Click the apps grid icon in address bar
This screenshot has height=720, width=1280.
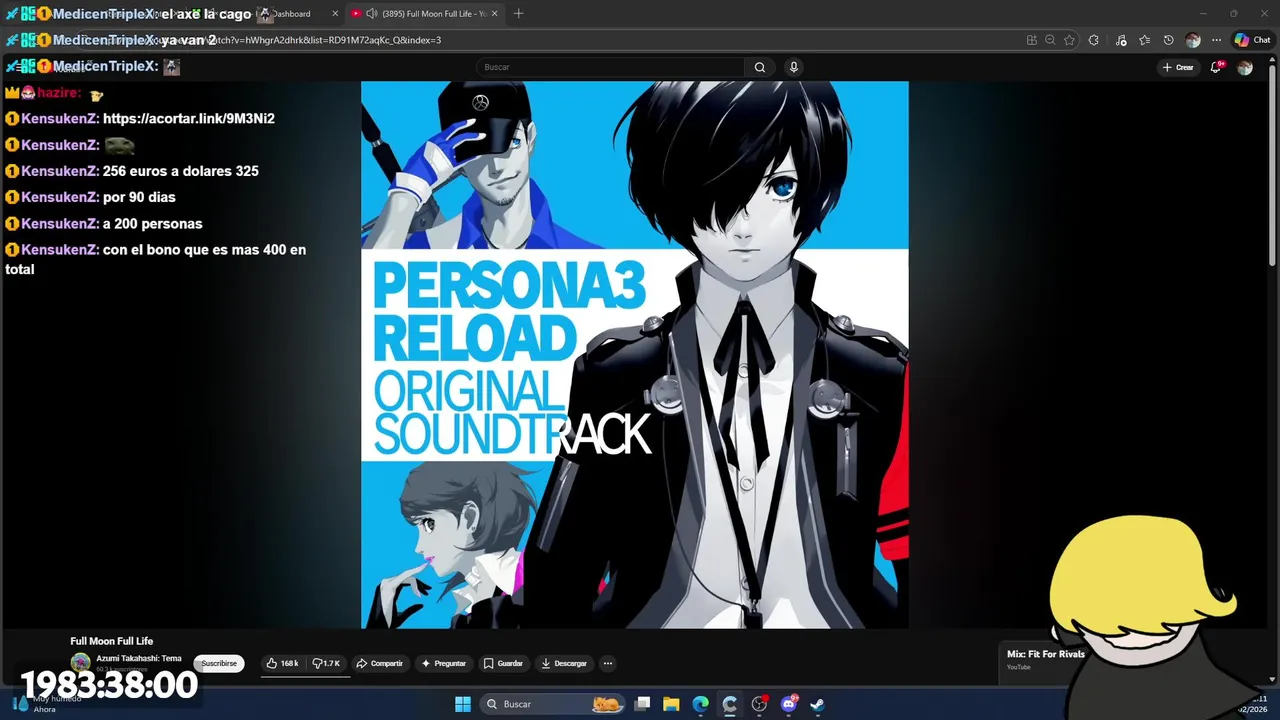pos(1031,40)
